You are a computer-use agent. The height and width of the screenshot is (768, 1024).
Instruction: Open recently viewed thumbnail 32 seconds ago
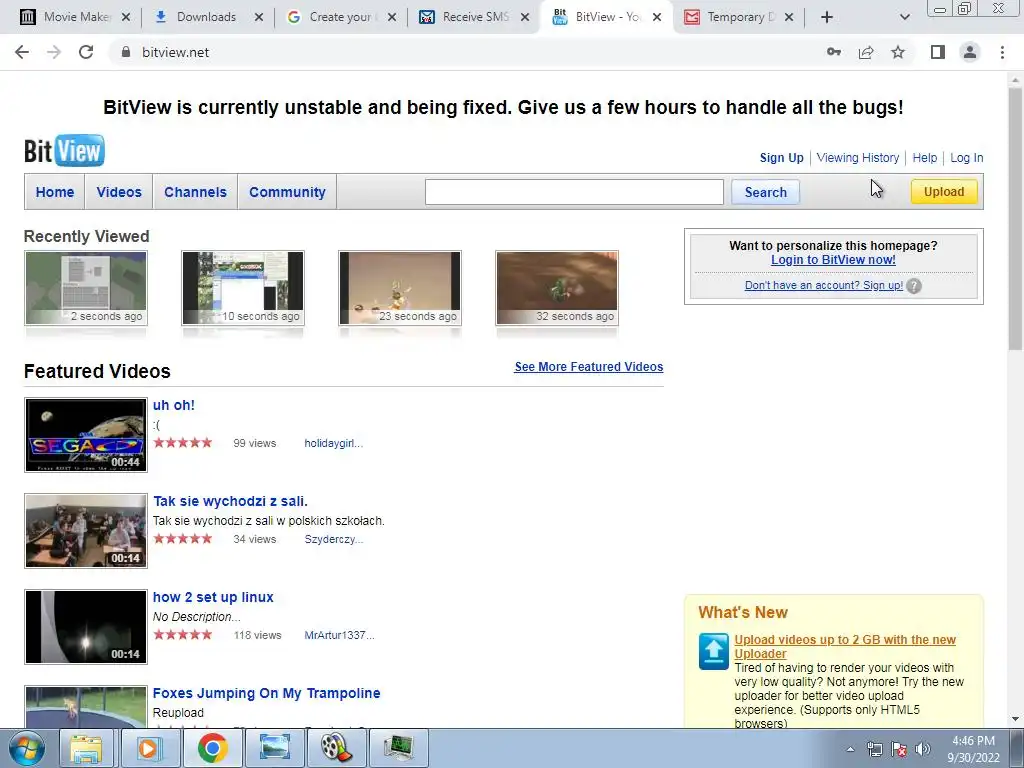pos(556,288)
